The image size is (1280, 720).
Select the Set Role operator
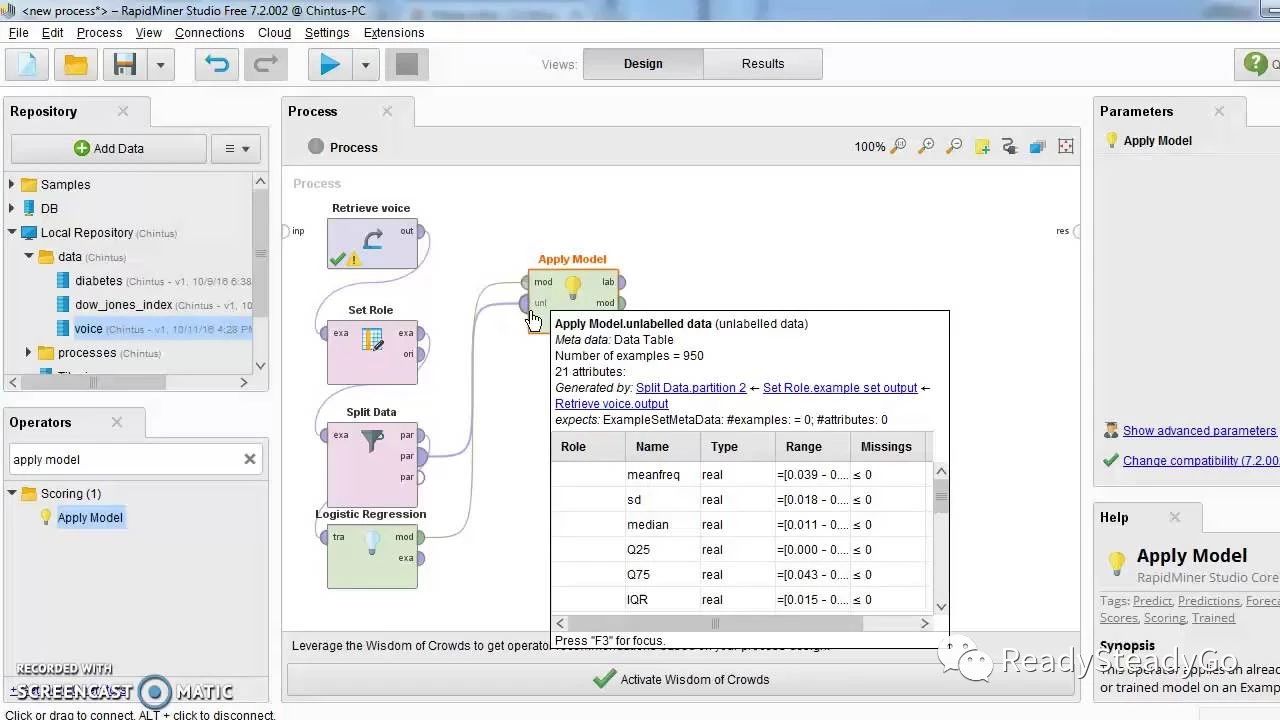372,352
